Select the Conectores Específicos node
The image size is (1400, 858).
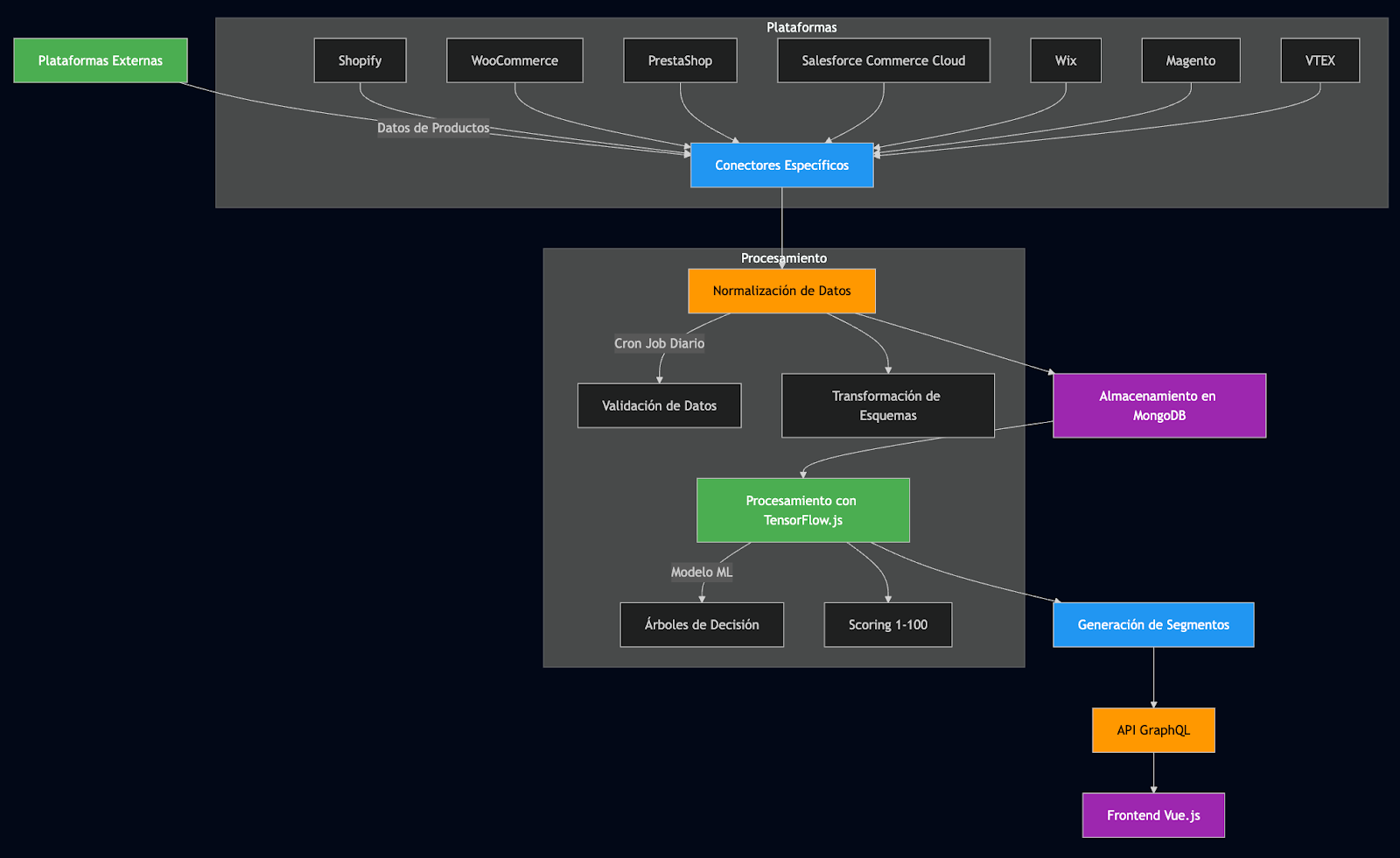(x=782, y=165)
